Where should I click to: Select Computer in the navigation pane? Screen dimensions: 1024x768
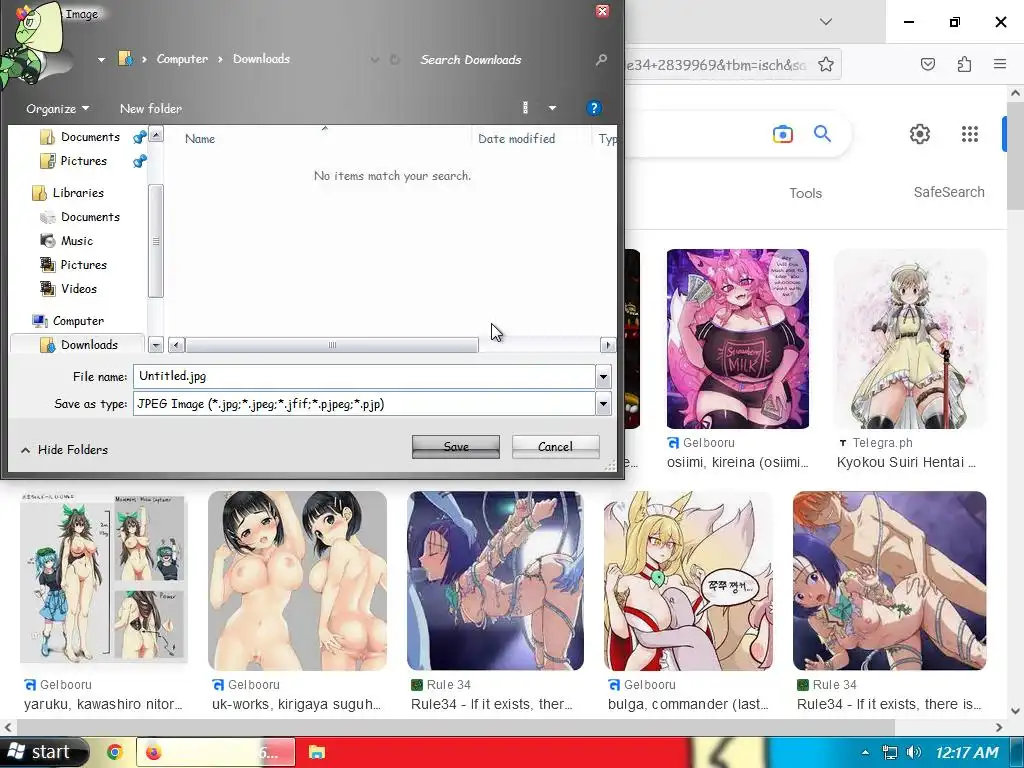[x=77, y=321]
